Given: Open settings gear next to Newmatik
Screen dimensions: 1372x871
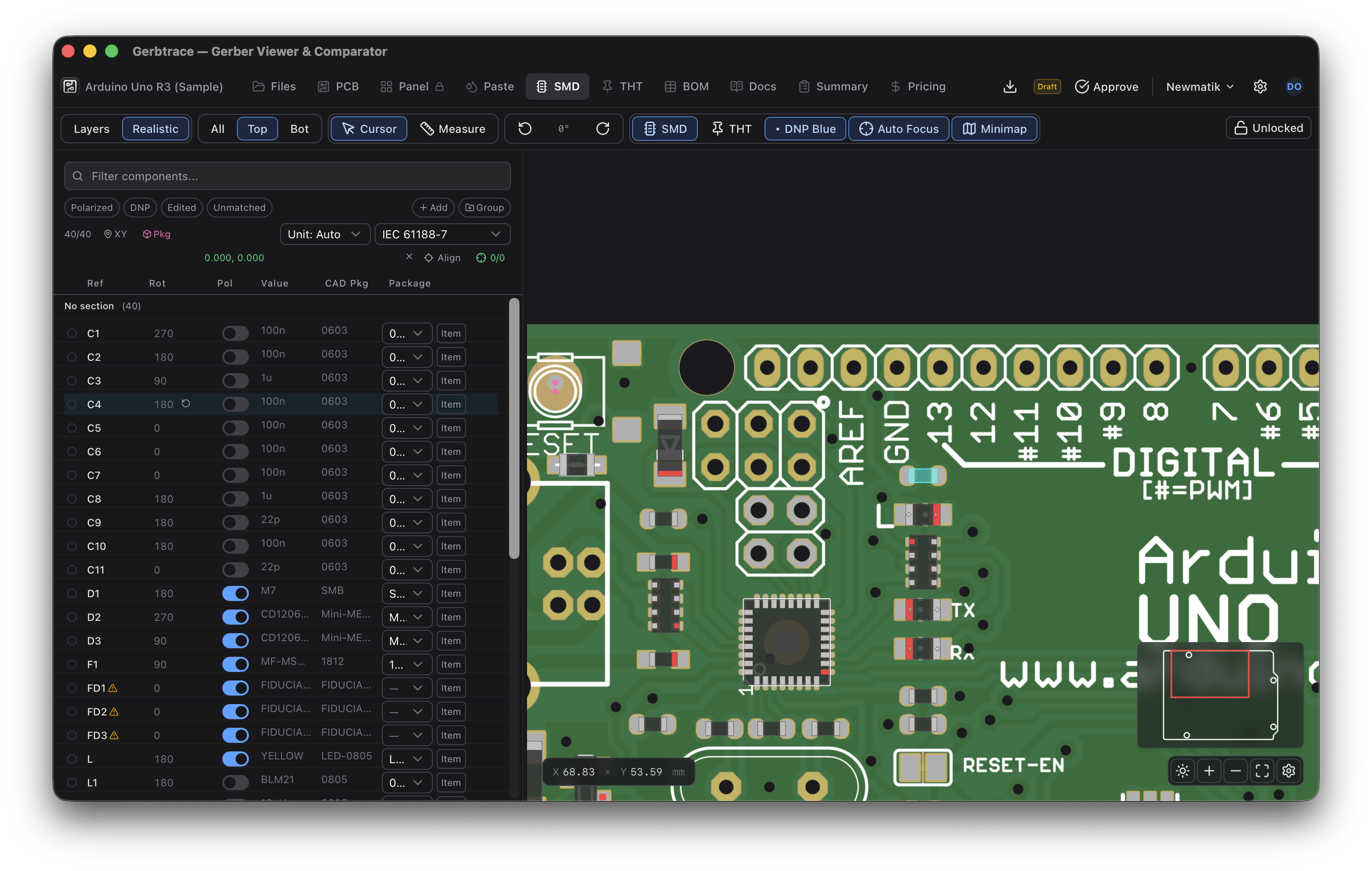Looking at the screenshot, I should coord(1260,87).
